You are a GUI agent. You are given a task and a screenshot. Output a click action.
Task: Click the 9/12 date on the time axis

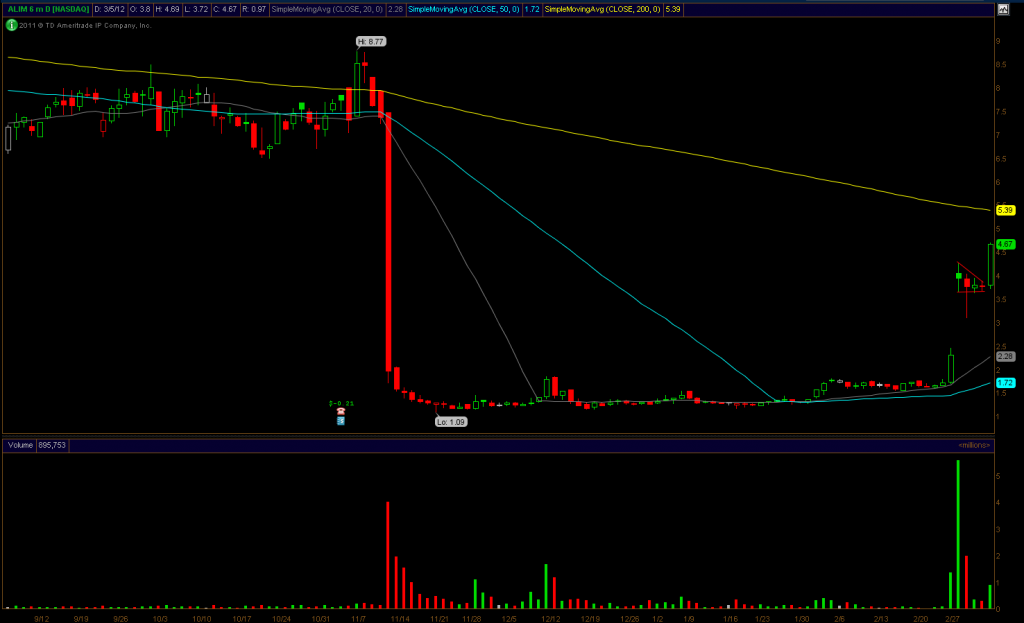point(42,618)
